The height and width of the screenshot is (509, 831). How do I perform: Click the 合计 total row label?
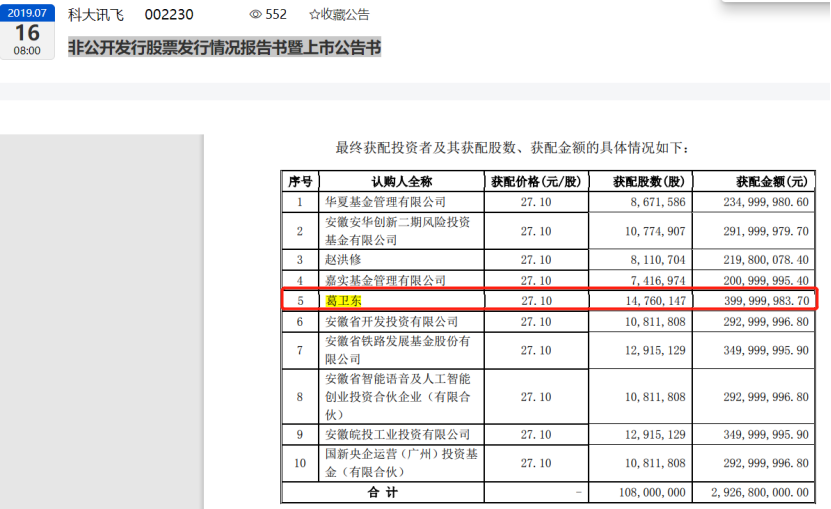click(x=383, y=493)
